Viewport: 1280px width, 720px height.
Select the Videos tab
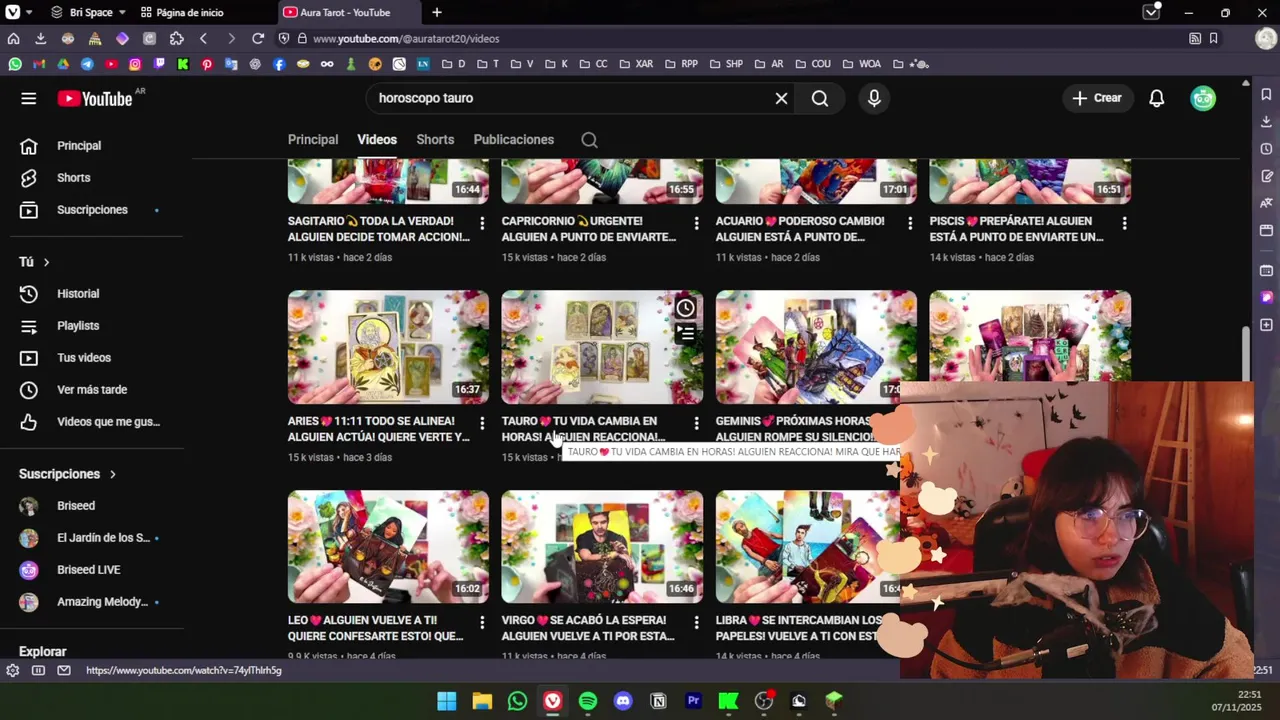[x=377, y=140]
